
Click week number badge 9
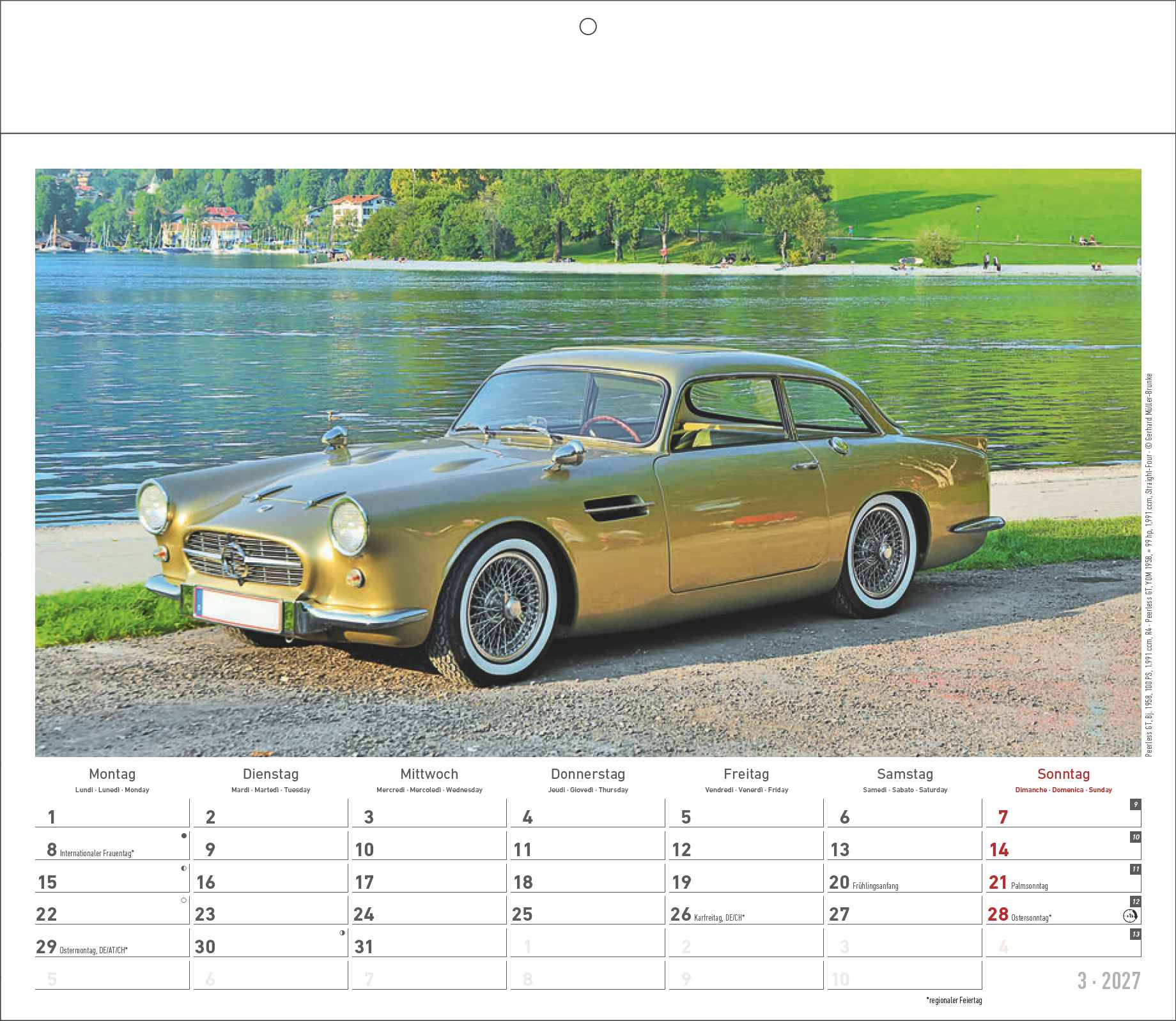pyautogui.click(x=1135, y=804)
